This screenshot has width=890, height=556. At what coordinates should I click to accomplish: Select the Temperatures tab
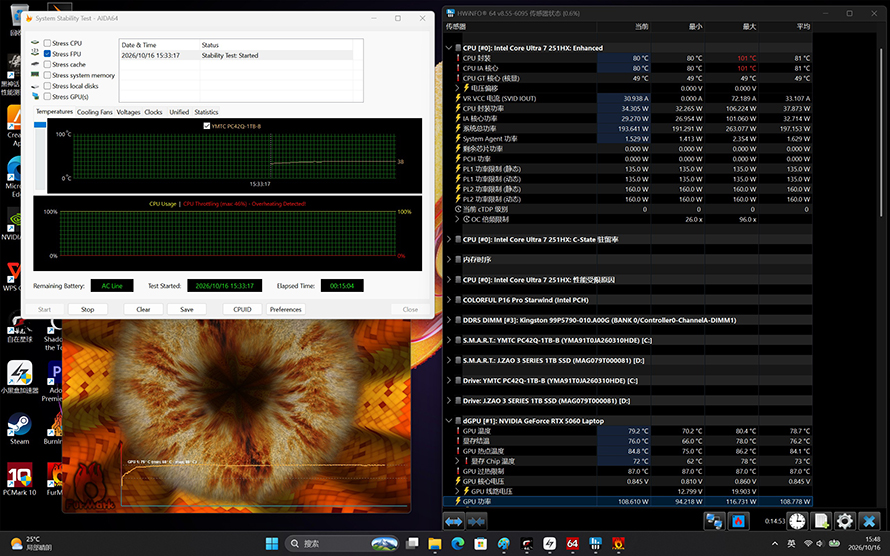point(54,112)
